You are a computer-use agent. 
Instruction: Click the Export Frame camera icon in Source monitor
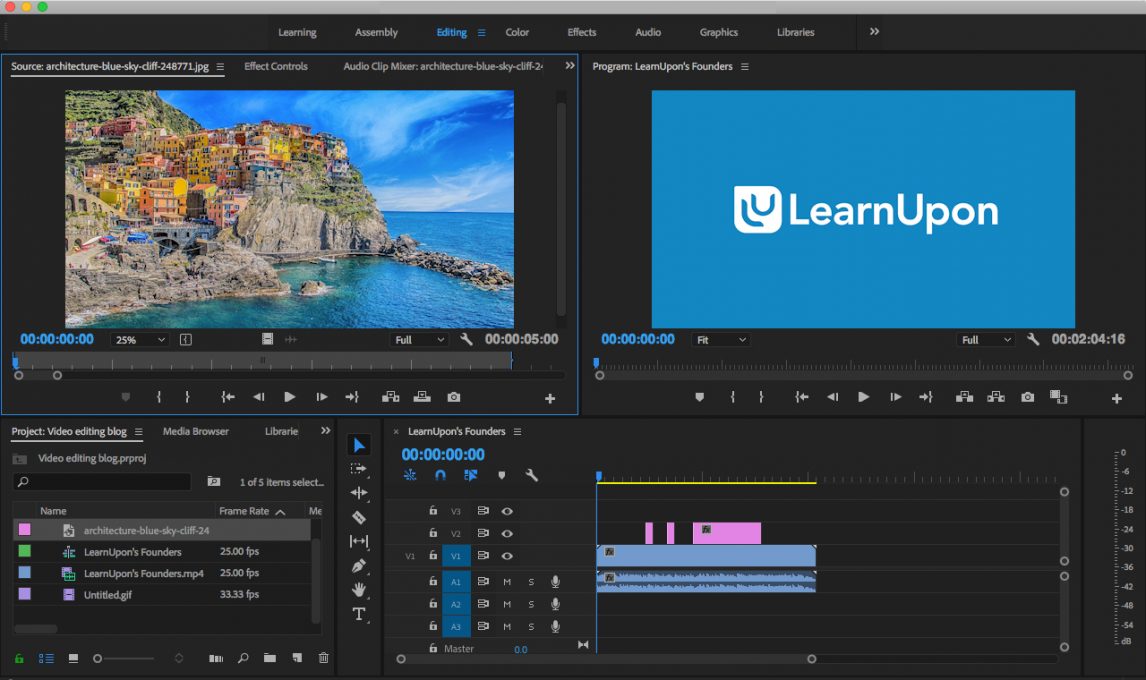(x=454, y=397)
